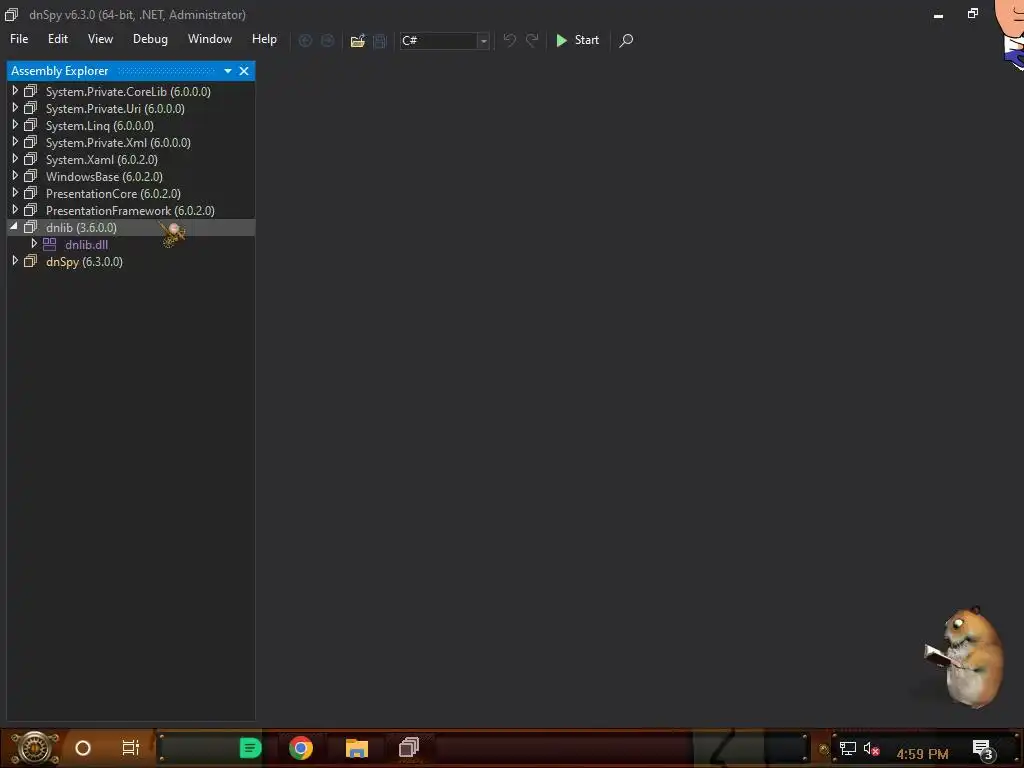Expand the System.Private.Xml node
This screenshot has height=768, width=1024.
pyautogui.click(x=15, y=142)
